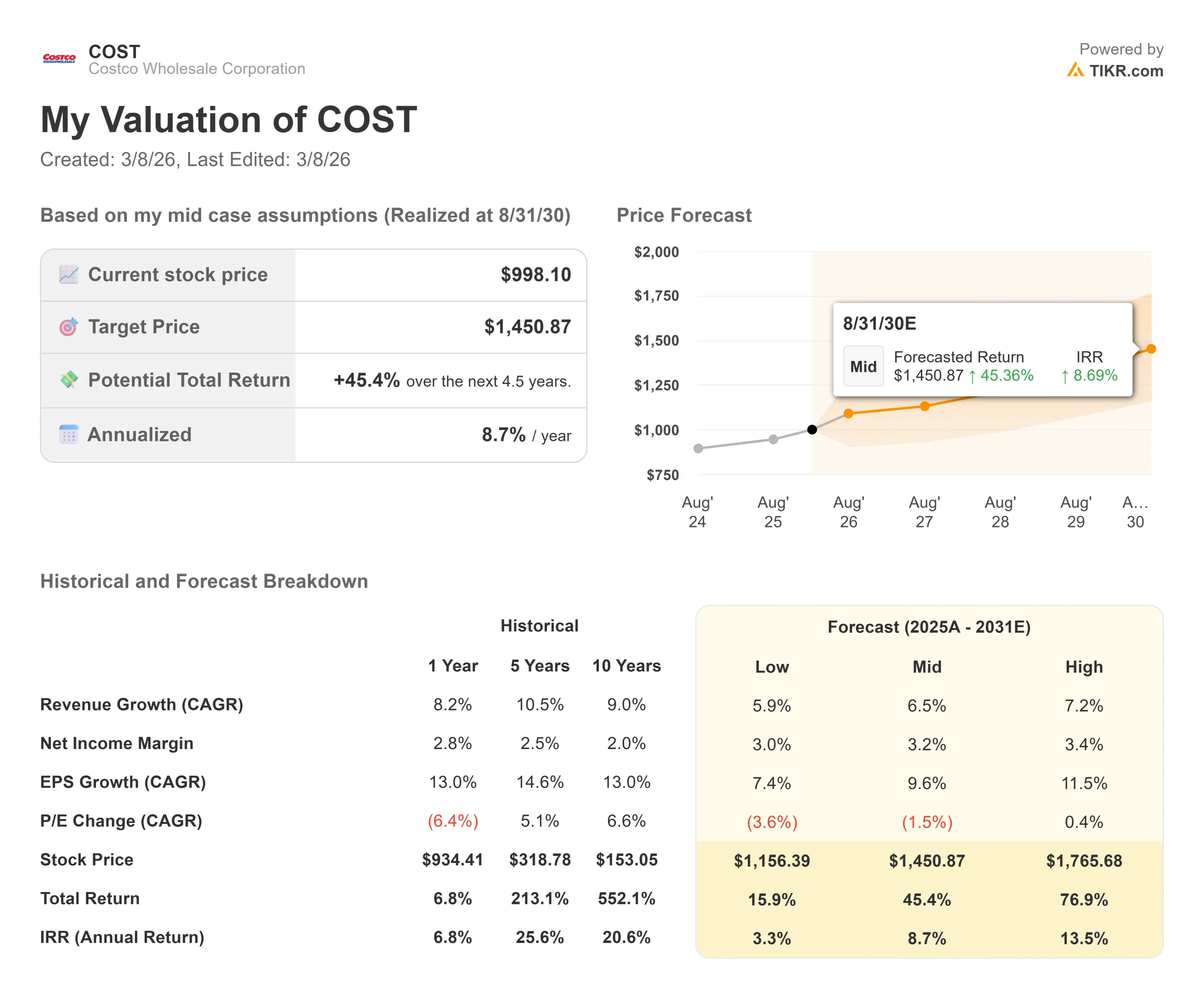The image size is (1204, 989).
Task: Click the target icon beside Target Price
Action: tap(69, 327)
